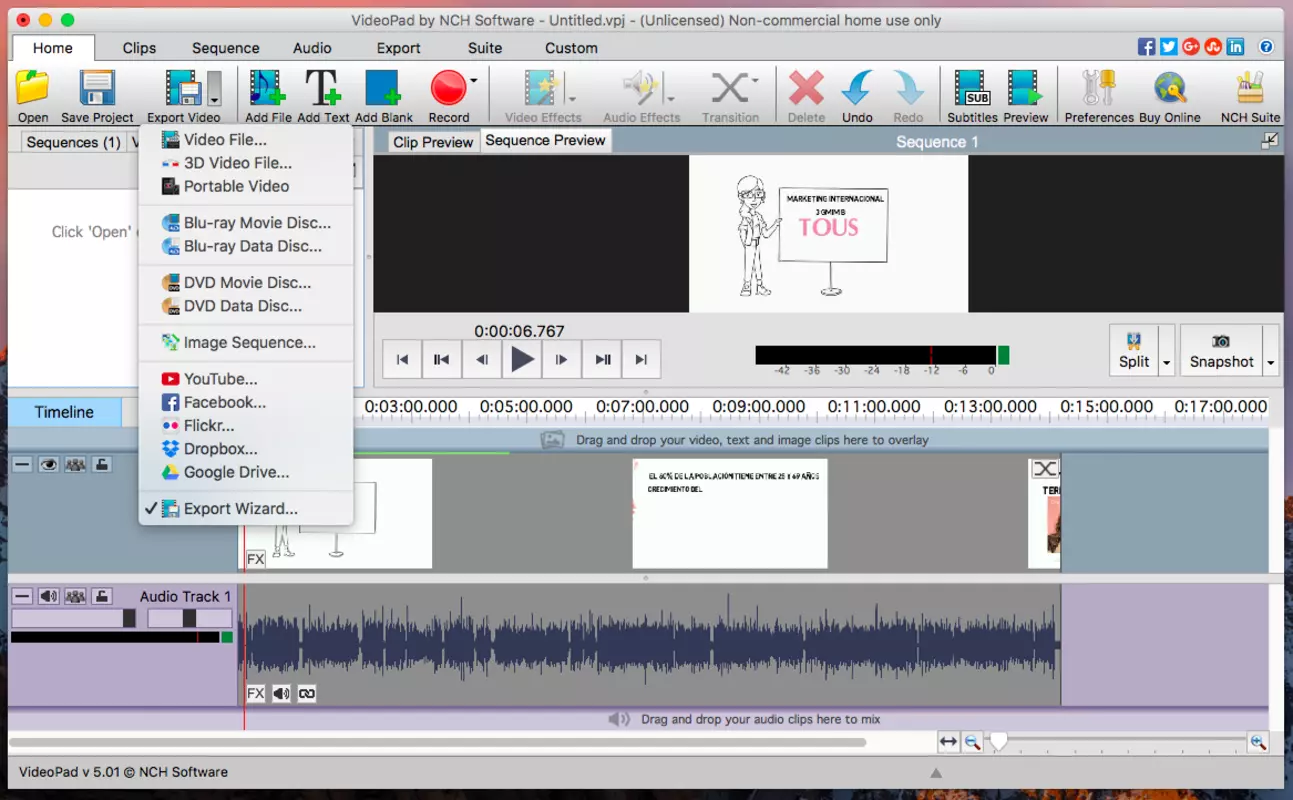This screenshot has width=1293, height=800.
Task: Toggle the audio clip link icon
Action: pos(307,693)
